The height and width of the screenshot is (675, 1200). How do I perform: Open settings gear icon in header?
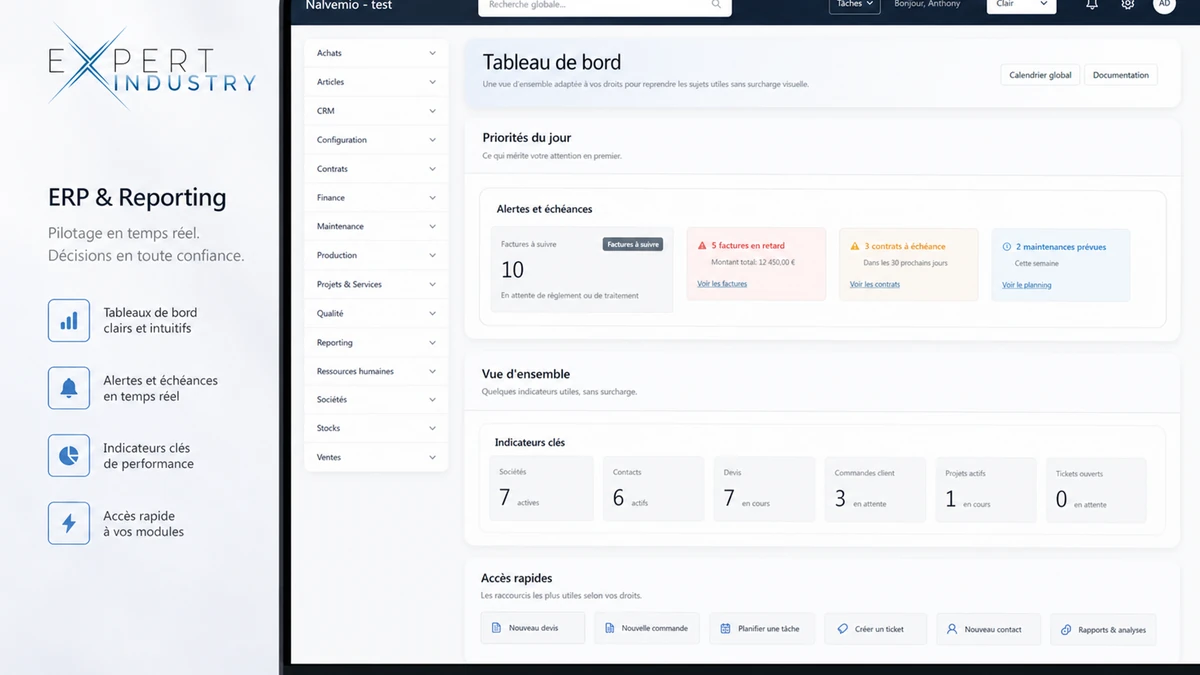point(1128,5)
